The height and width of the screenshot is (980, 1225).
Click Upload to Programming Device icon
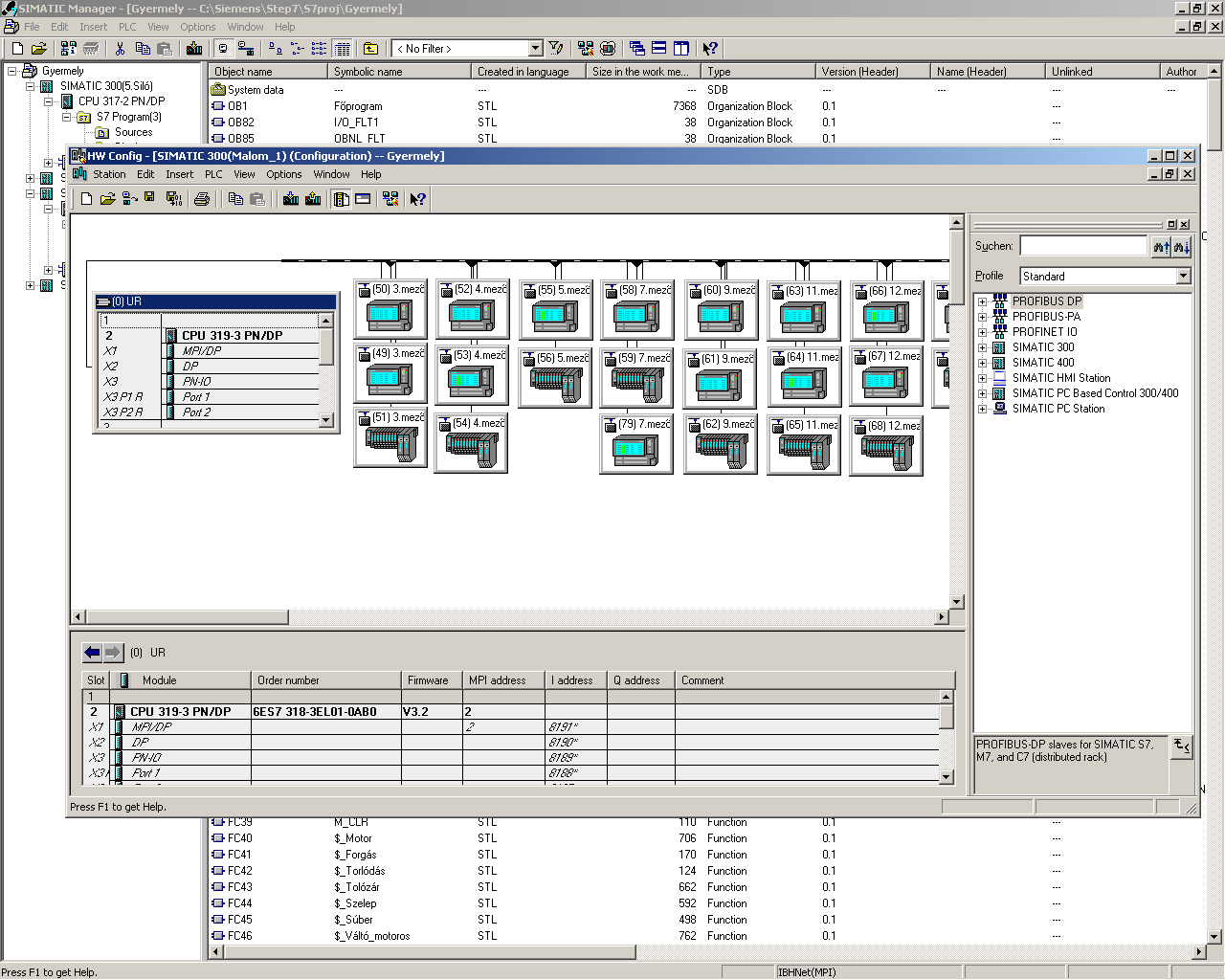(x=313, y=199)
